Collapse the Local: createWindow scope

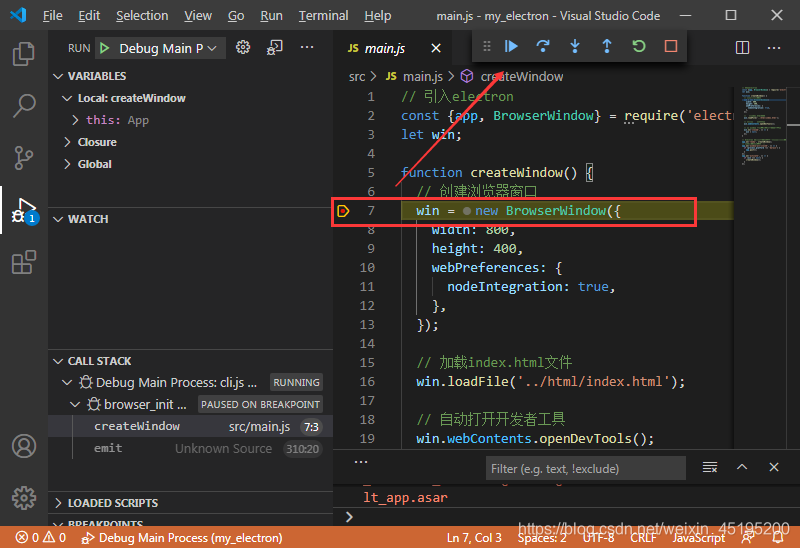(x=67, y=98)
